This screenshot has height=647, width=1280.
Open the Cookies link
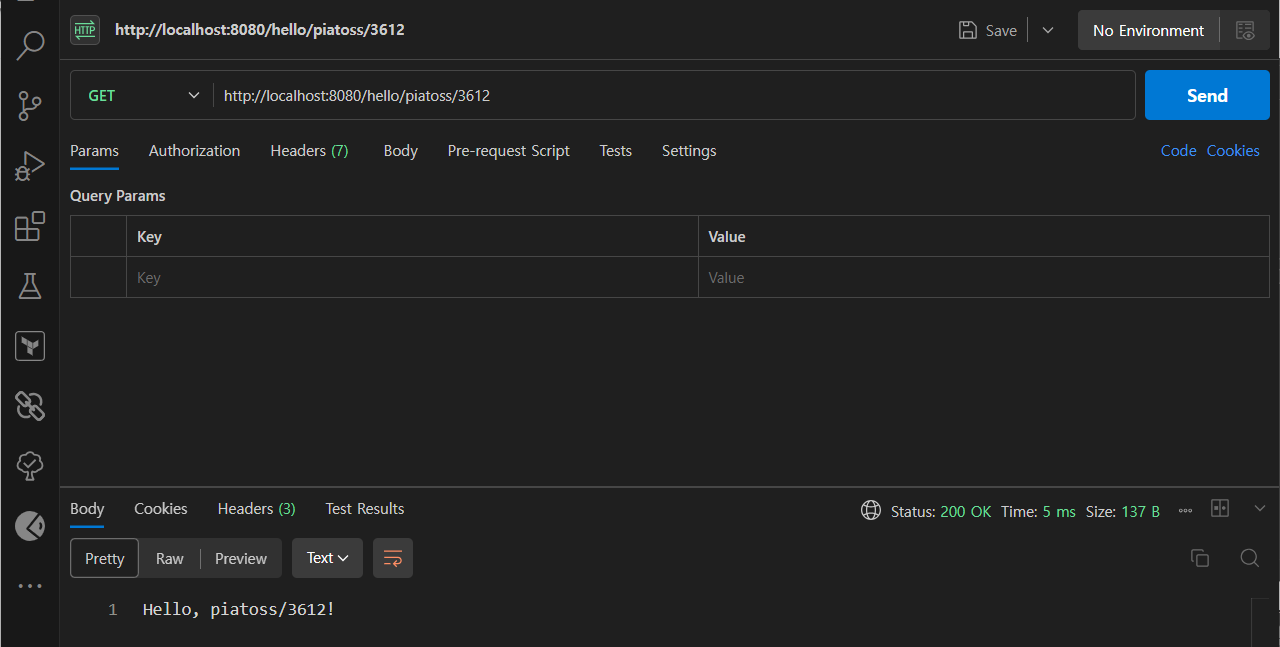click(x=1233, y=151)
